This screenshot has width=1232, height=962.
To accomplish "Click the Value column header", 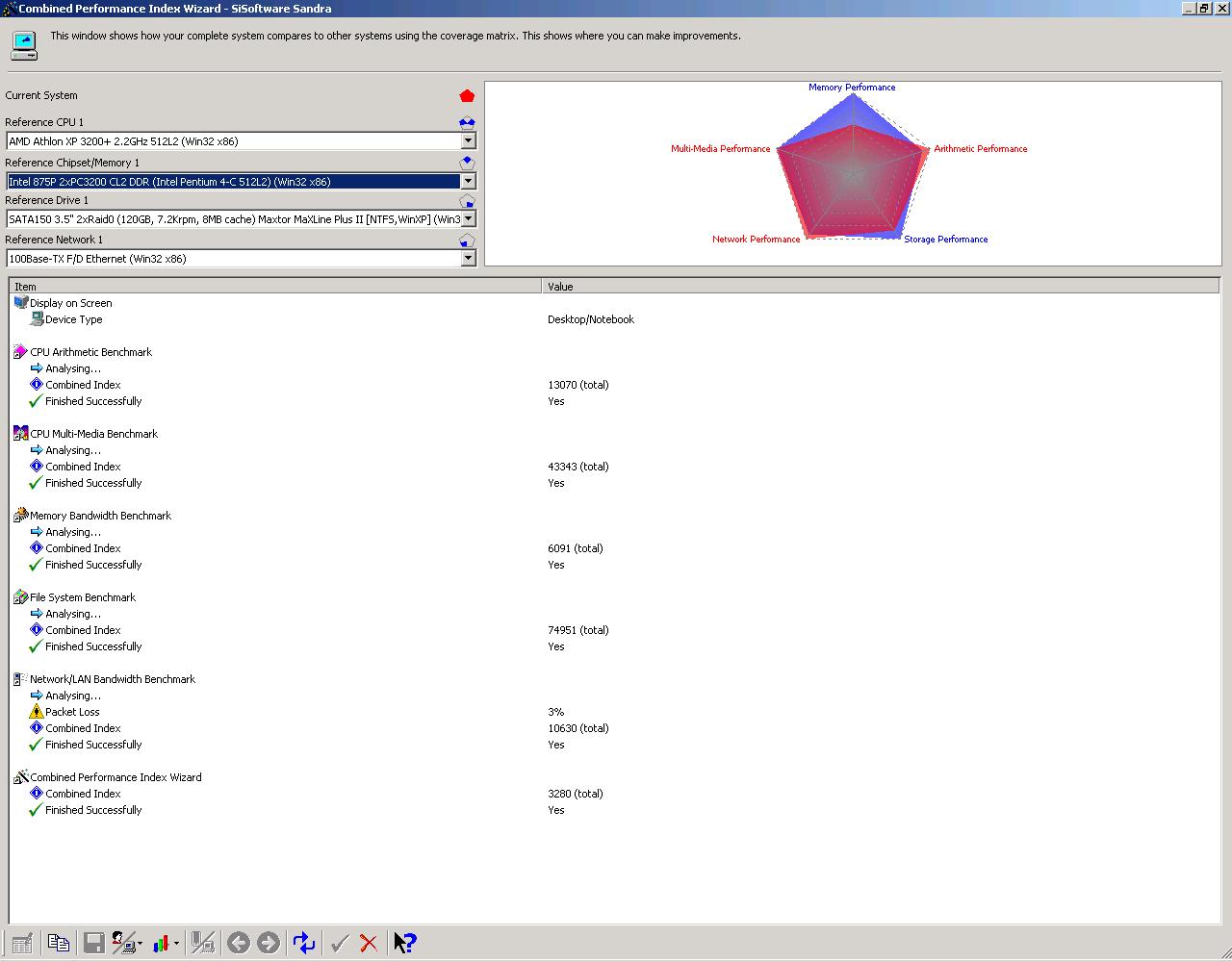I will click(881, 286).
